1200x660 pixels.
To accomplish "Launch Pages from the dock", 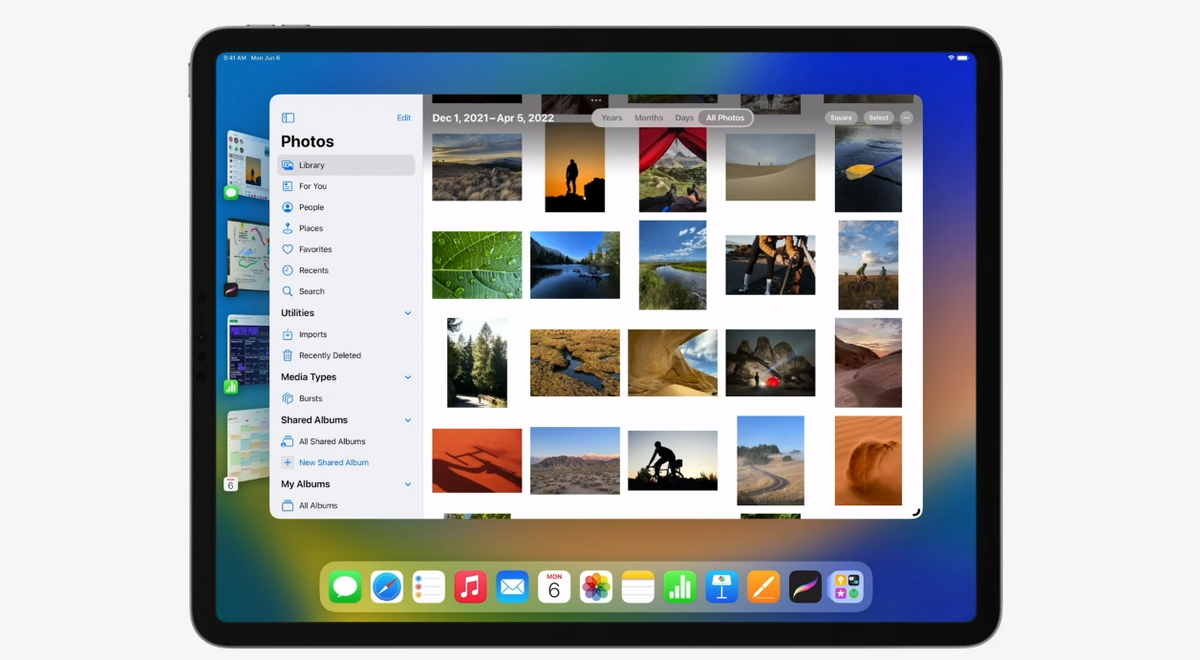I will pyautogui.click(x=764, y=586).
